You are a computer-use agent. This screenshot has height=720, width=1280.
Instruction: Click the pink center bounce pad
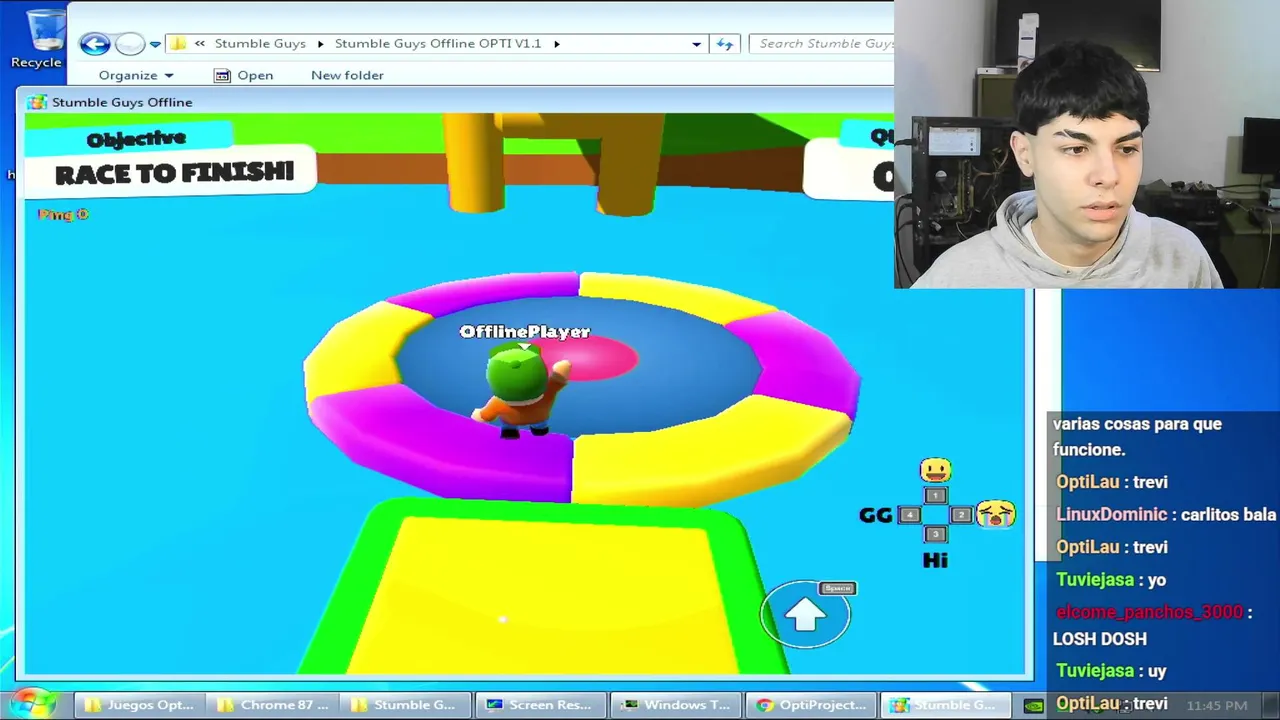590,358
